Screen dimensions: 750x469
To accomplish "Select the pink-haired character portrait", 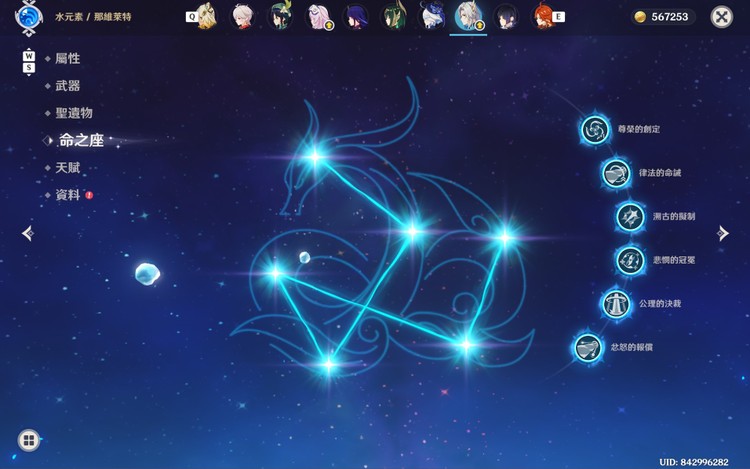I will [x=318, y=17].
